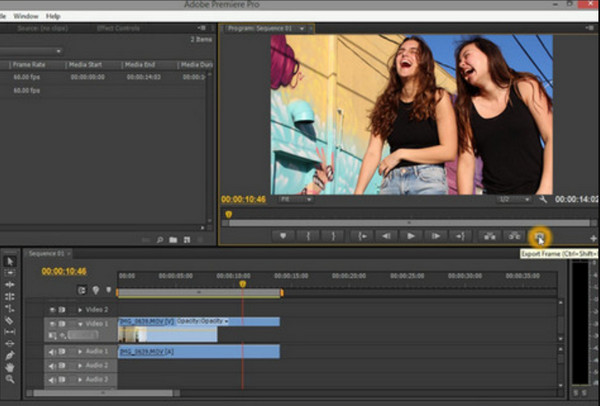Image resolution: width=600 pixels, height=406 pixels.
Task: Click the Add Marker button in Program monitor
Action: [283, 236]
